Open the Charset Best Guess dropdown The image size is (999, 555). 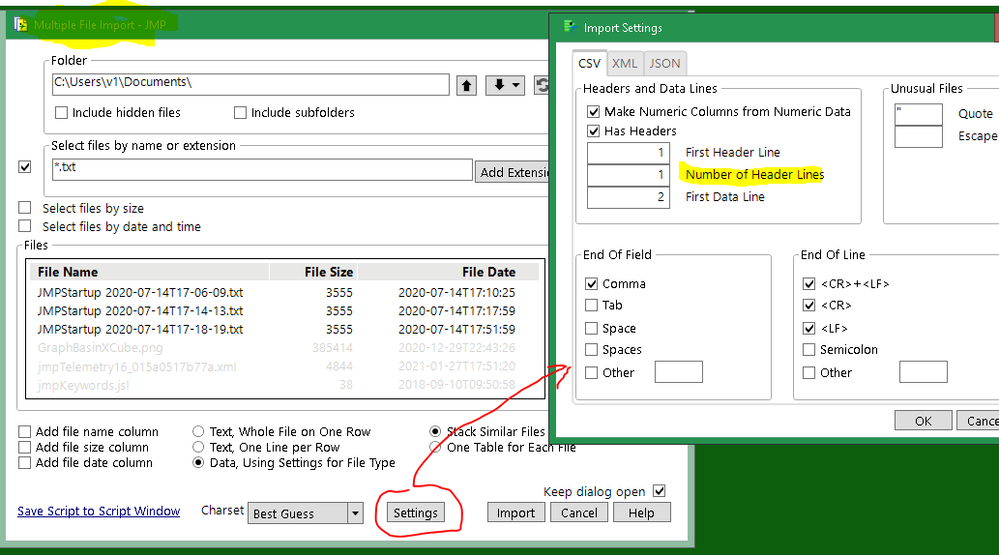click(305, 513)
